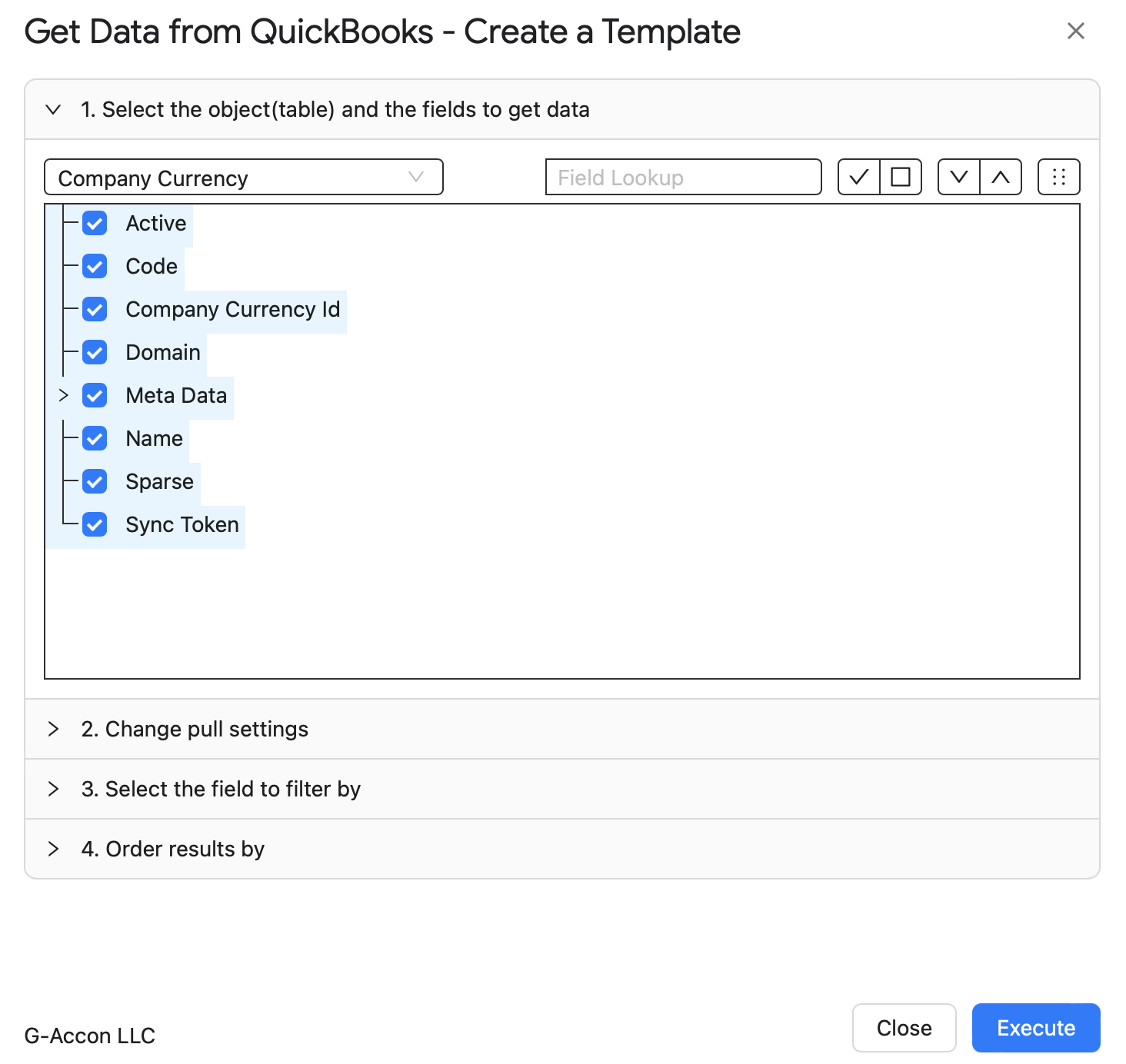Select the Domain field label
This screenshot has width=1126, height=1064.
(163, 353)
